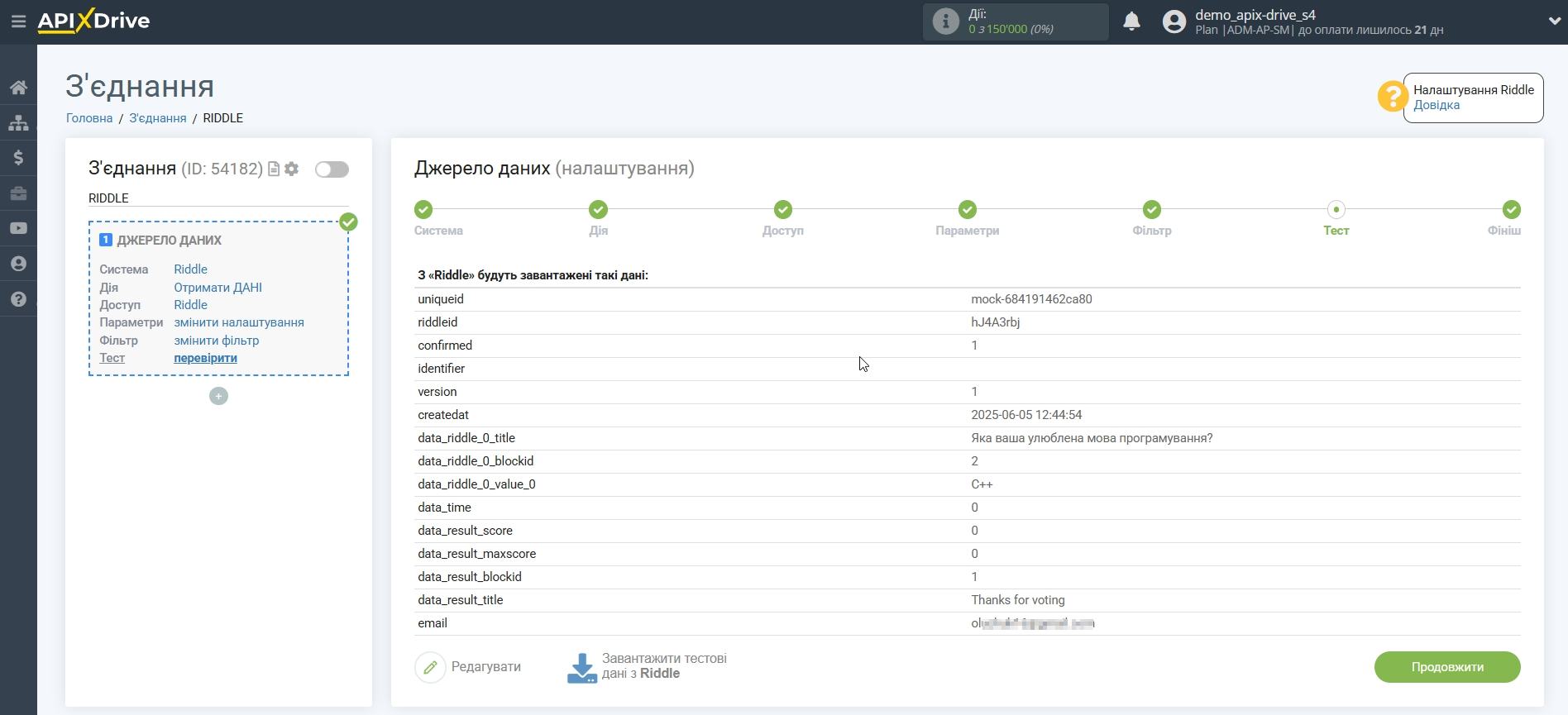The height and width of the screenshot is (715, 1568).
Task: Click the ДЖЕРЕЛО ДАНИХ block header
Action: click(x=169, y=241)
